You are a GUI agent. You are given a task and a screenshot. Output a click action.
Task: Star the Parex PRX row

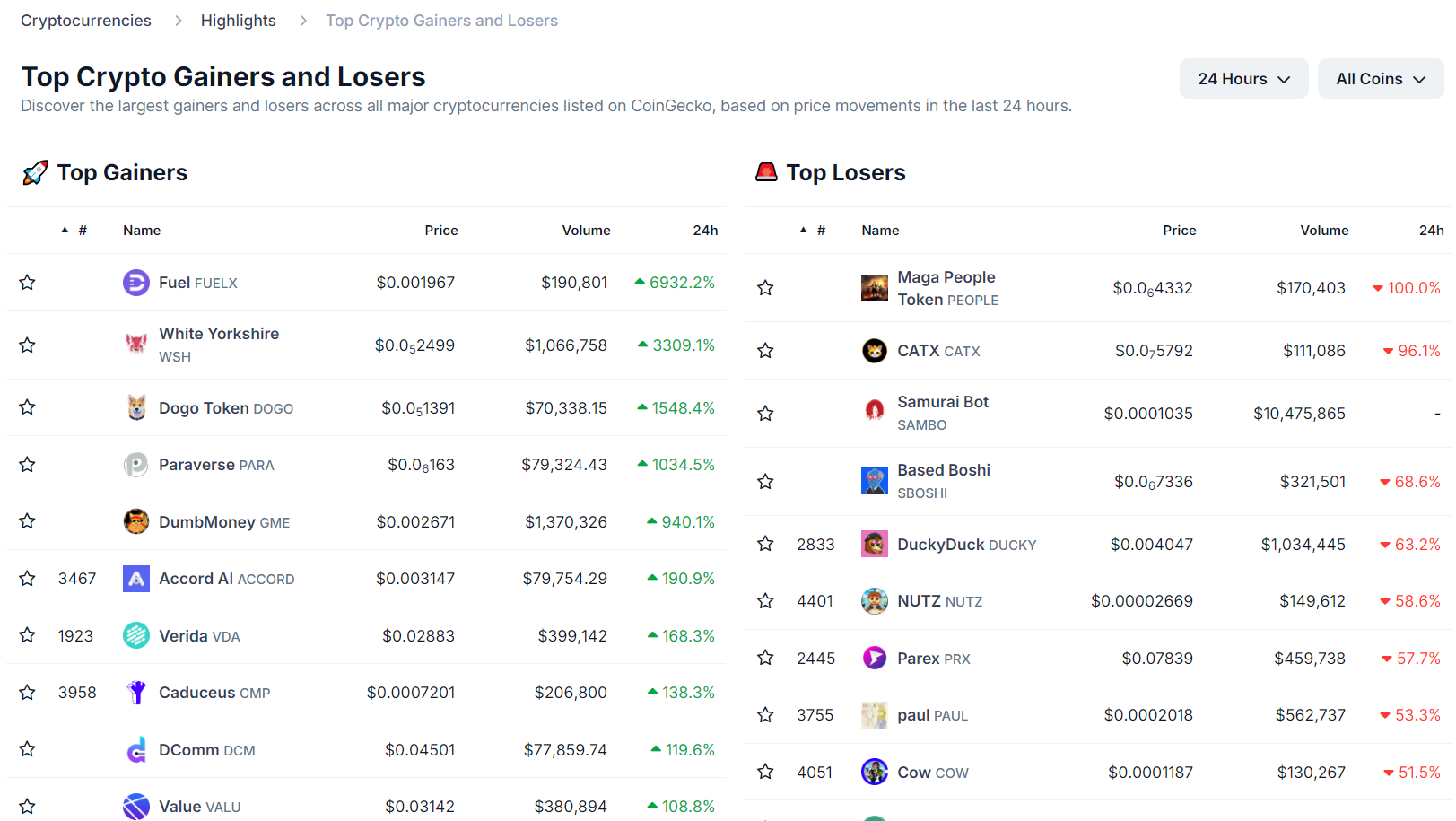tap(765, 658)
